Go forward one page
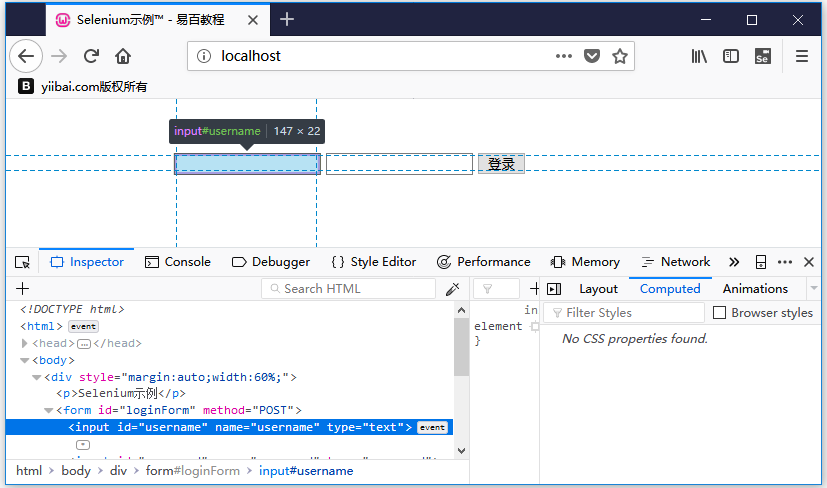 (x=59, y=56)
